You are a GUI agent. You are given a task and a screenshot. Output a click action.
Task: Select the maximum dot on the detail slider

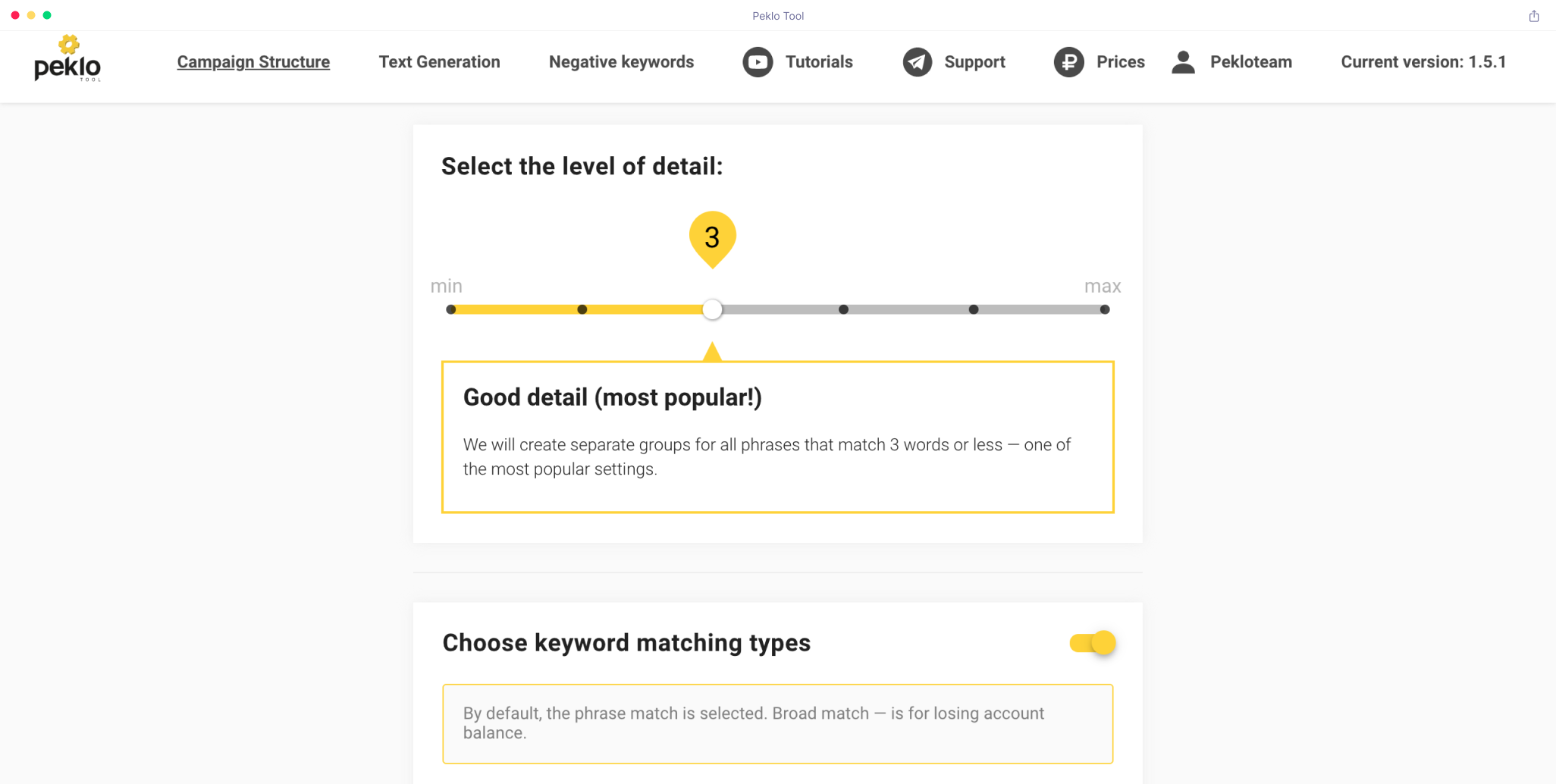pos(1105,309)
